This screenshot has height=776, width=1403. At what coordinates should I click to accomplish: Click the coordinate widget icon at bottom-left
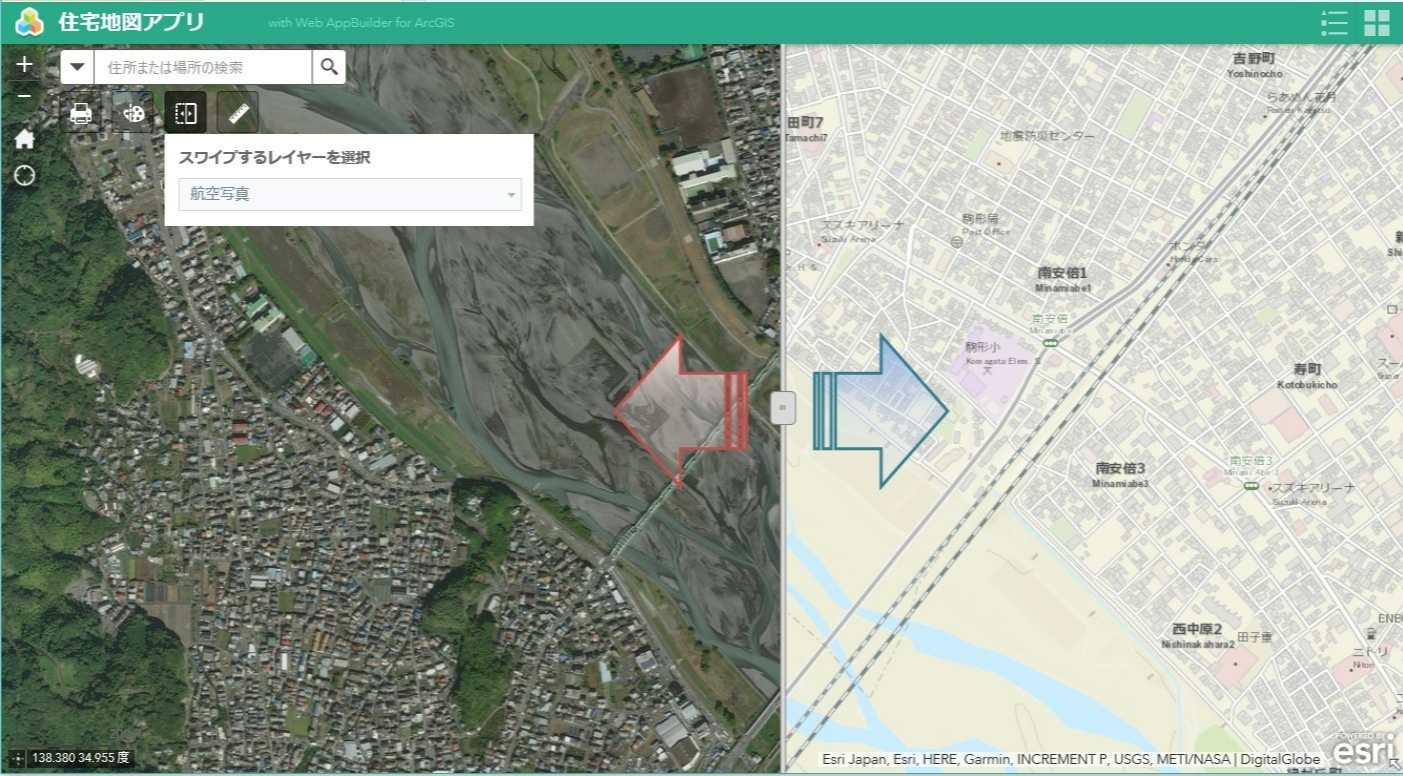pos(17,758)
